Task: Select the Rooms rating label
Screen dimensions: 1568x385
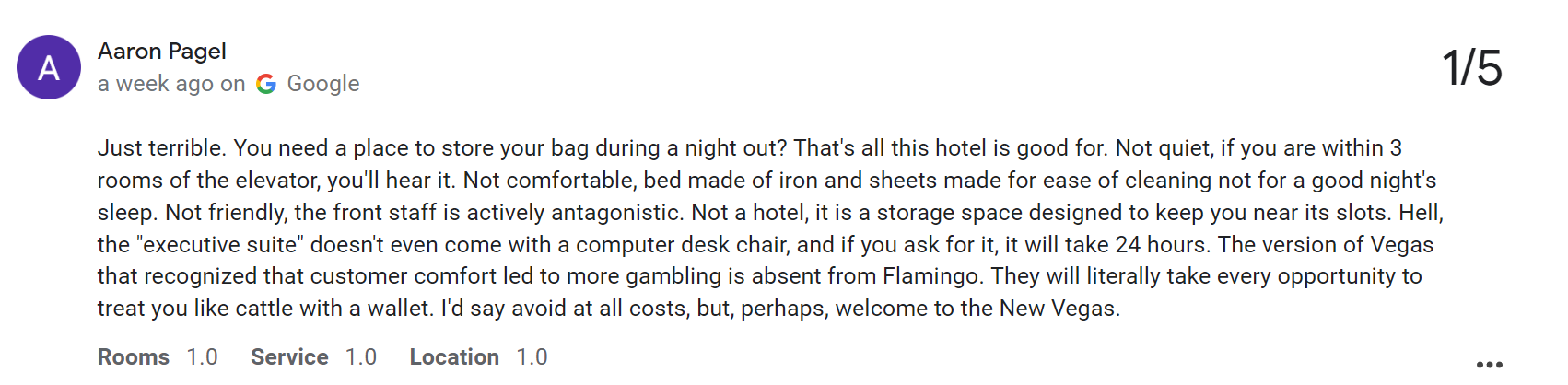Action: point(134,357)
